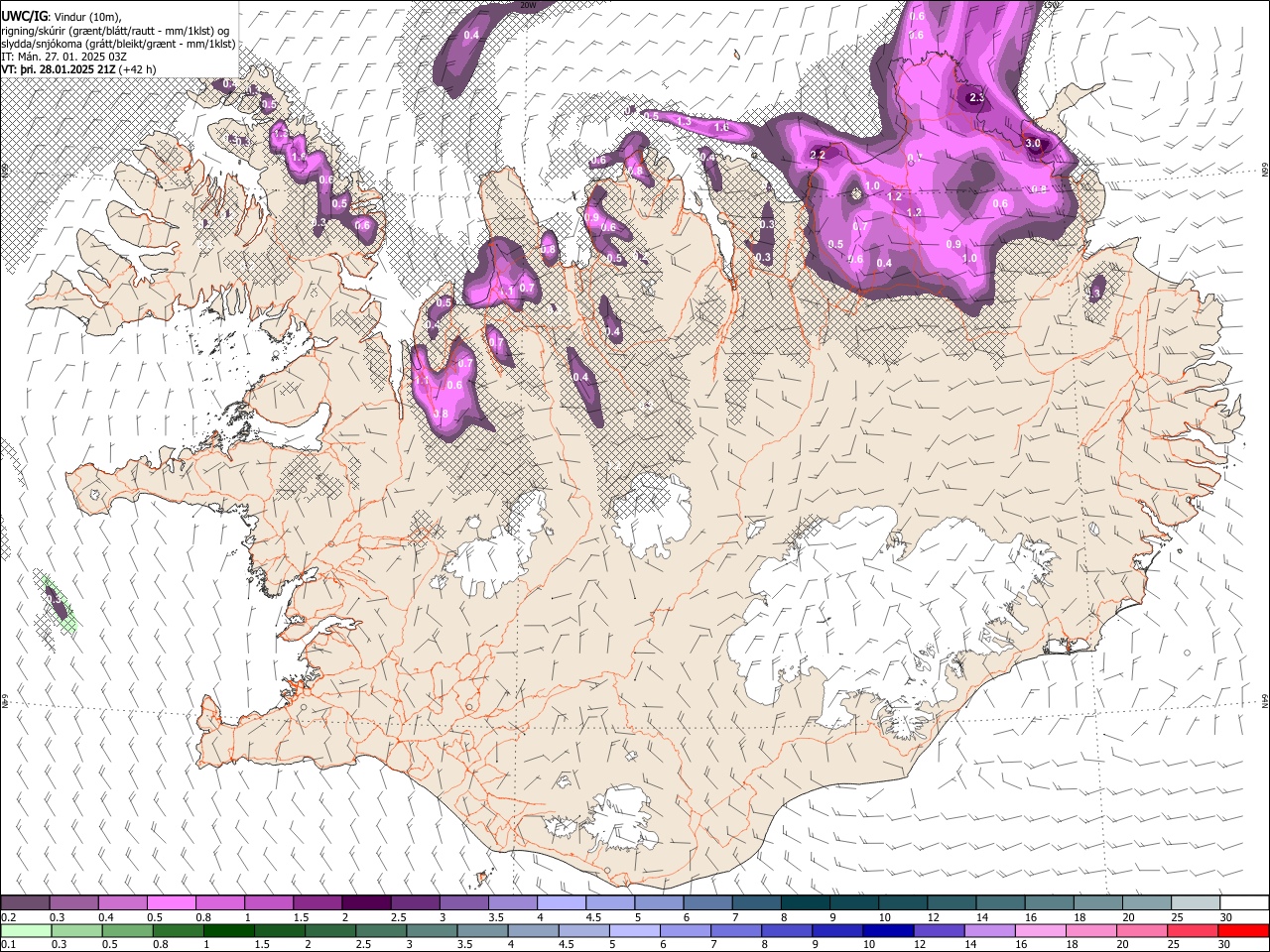Select the 'VT: þri. 28.01.2025 21Z' valid time
This screenshot has height=952, width=1270.
(59, 69)
